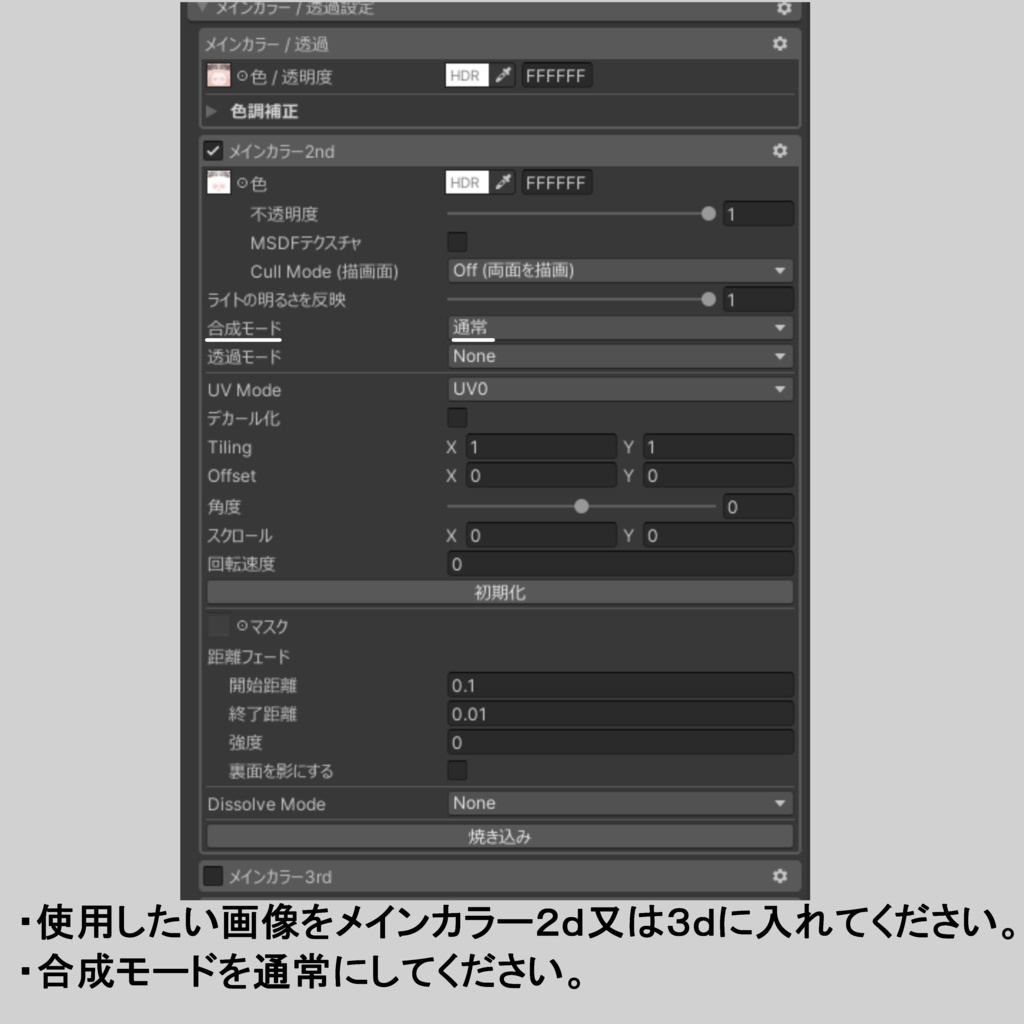
Task: Click the ライトの明るさを反映 value field
Action: pyautogui.click(x=758, y=299)
